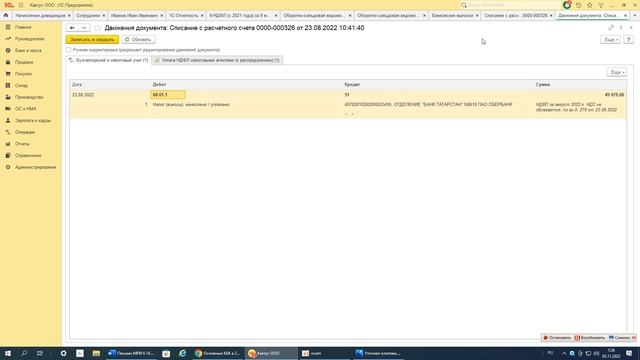Open the Операции section
This screenshot has height=360, width=640.
[25, 132]
